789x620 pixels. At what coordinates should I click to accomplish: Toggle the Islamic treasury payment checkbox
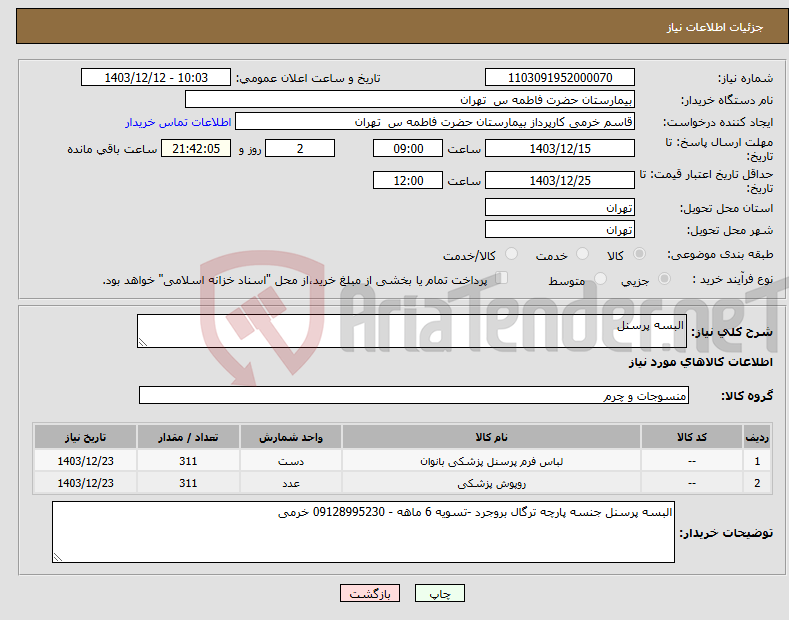(x=502, y=277)
